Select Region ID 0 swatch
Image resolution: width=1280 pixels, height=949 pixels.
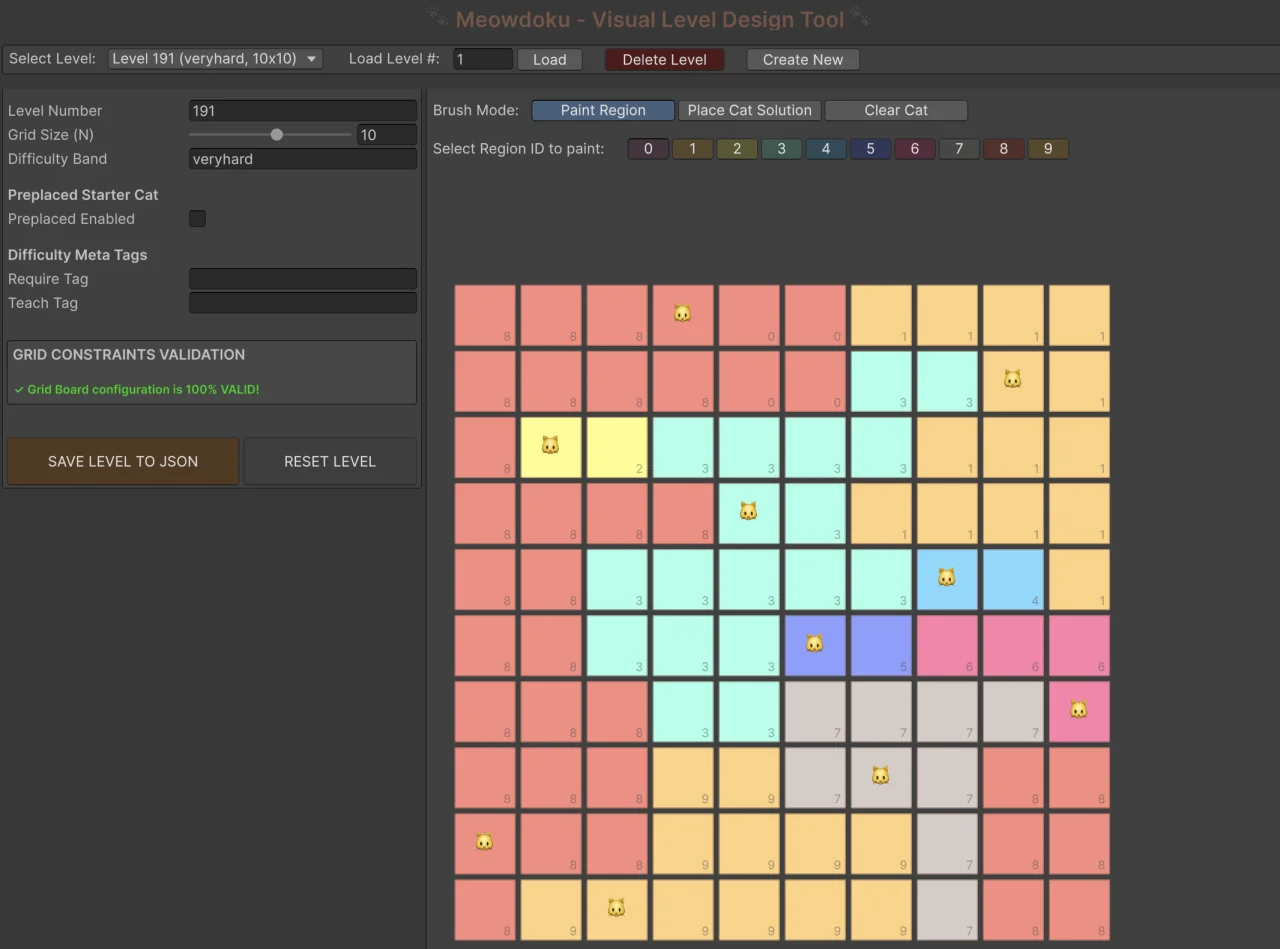[648, 149]
